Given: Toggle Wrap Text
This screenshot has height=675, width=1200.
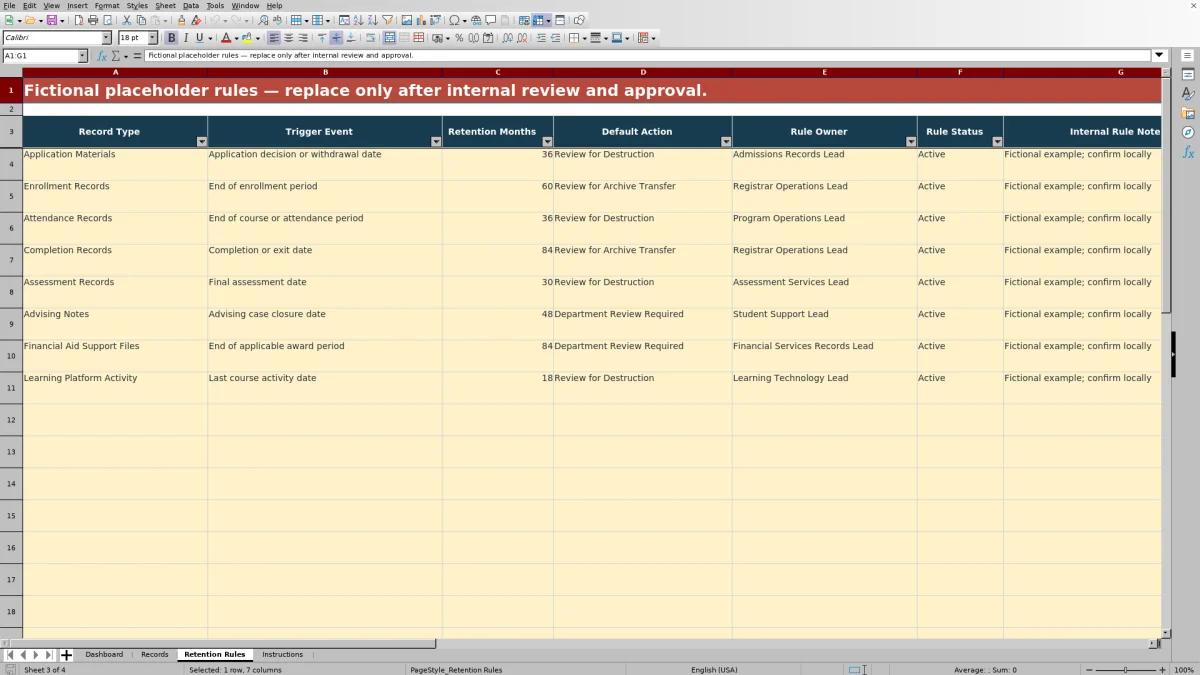Looking at the screenshot, I should [x=370, y=38].
